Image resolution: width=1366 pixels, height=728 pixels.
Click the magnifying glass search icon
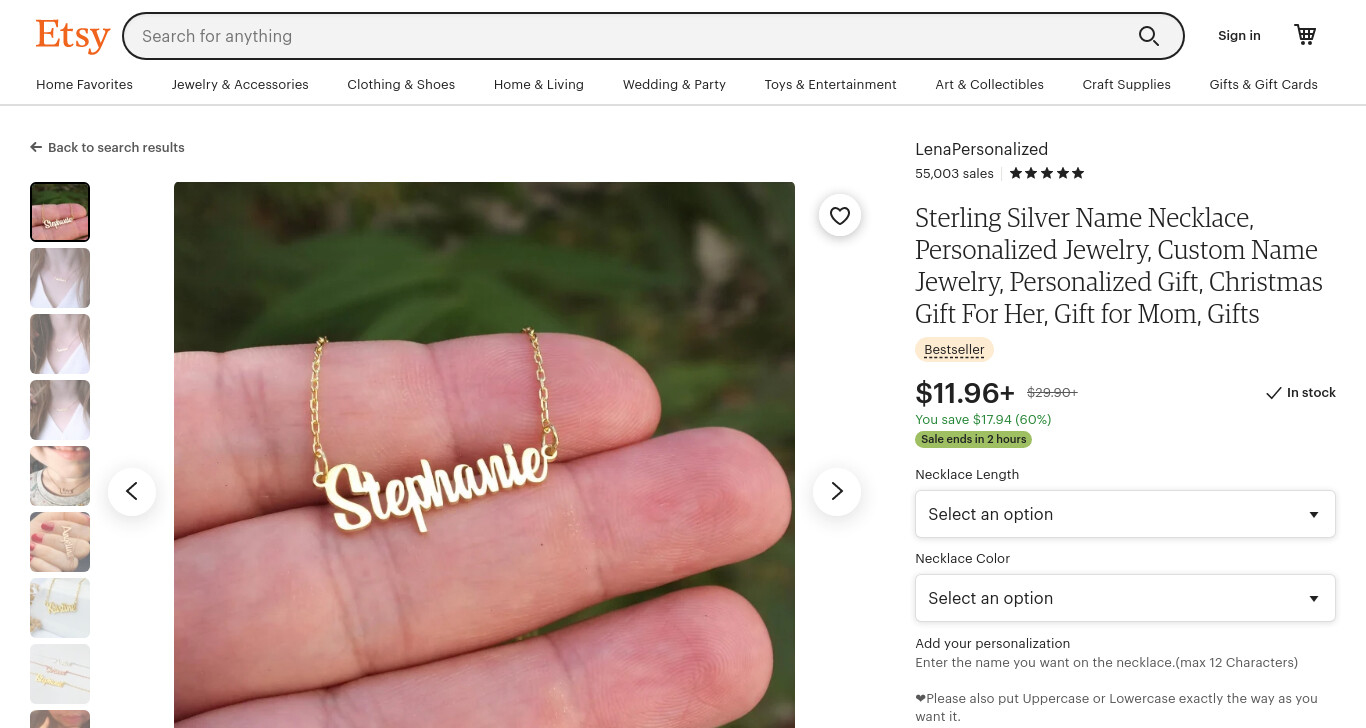(1149, 36)
